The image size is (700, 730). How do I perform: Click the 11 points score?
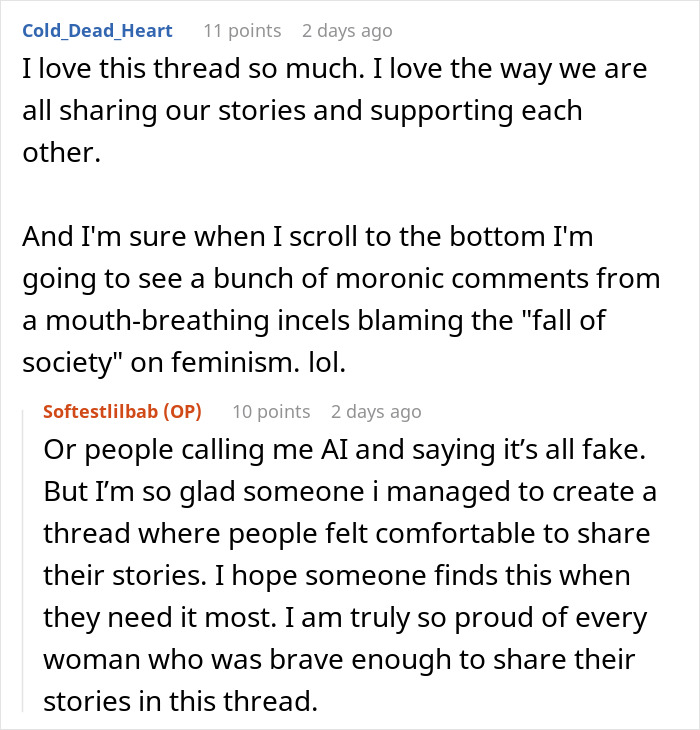tap(242, 30)
